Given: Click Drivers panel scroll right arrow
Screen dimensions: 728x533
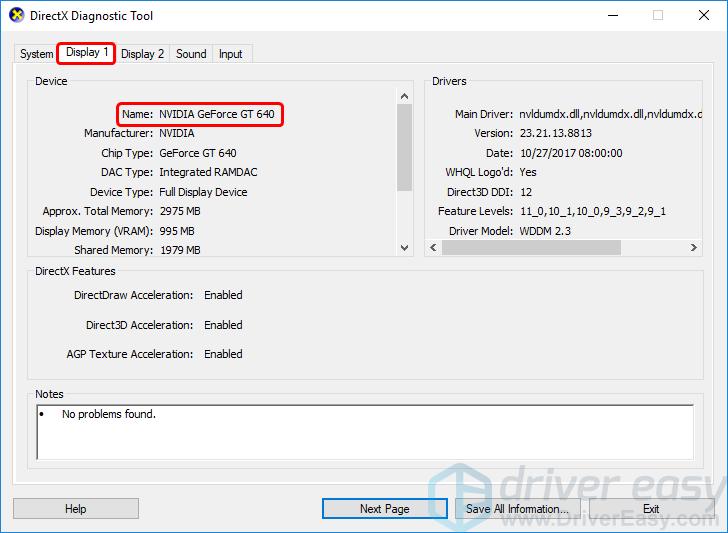Looking at the screenshot, I should coord(694,247).
